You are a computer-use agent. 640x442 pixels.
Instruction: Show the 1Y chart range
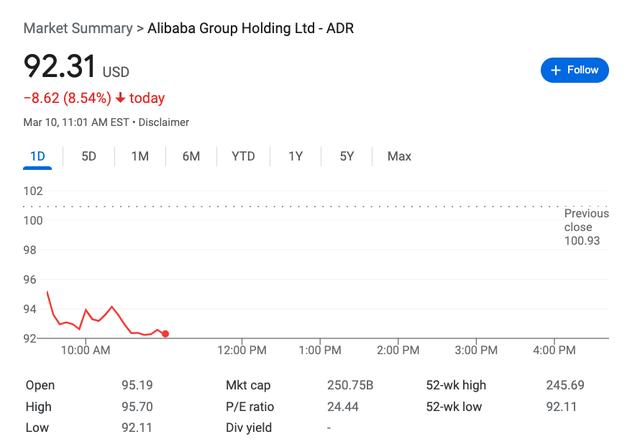point(296,156)
